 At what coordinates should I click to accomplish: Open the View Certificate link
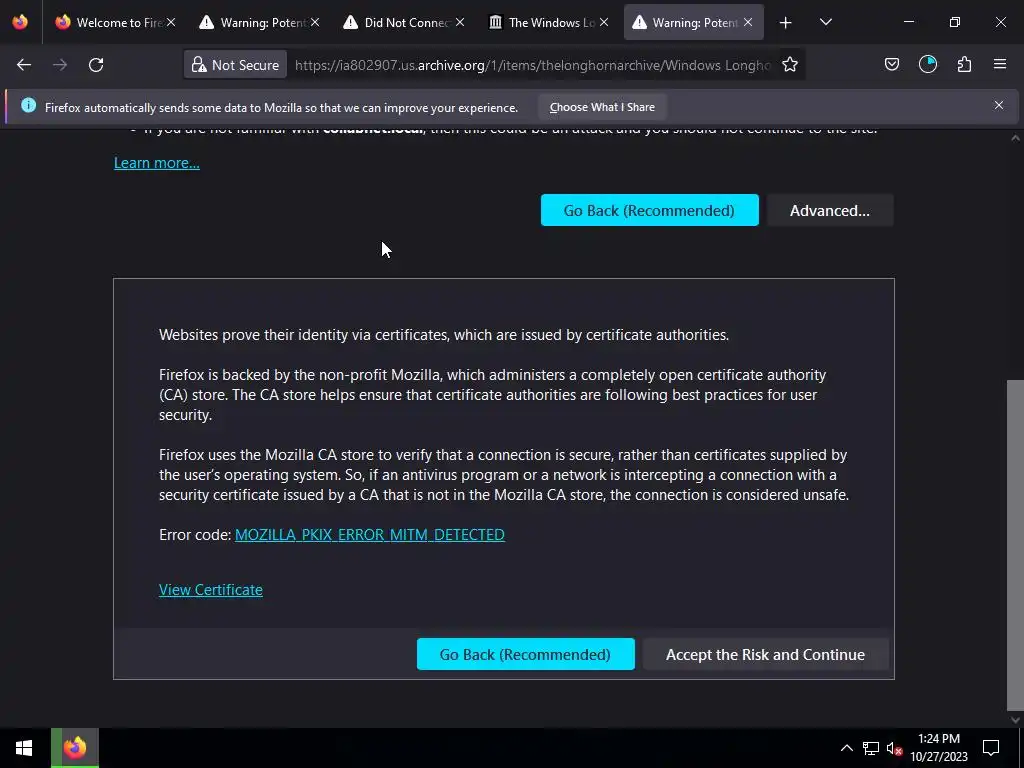tap(210, 590)
